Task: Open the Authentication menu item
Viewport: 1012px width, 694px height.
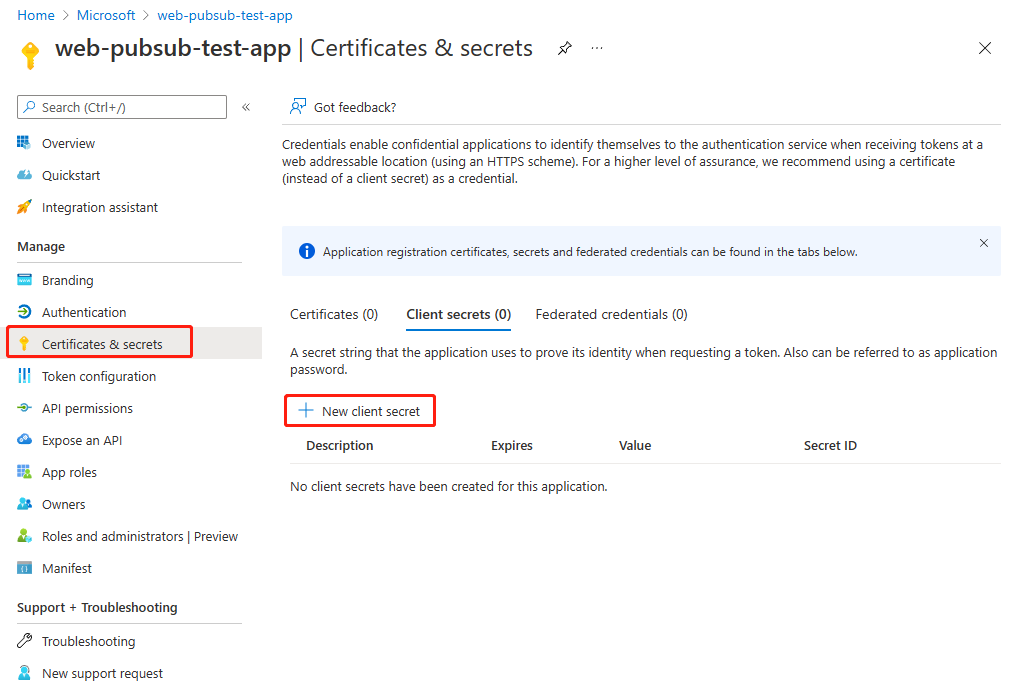Action: click(84, 312)
